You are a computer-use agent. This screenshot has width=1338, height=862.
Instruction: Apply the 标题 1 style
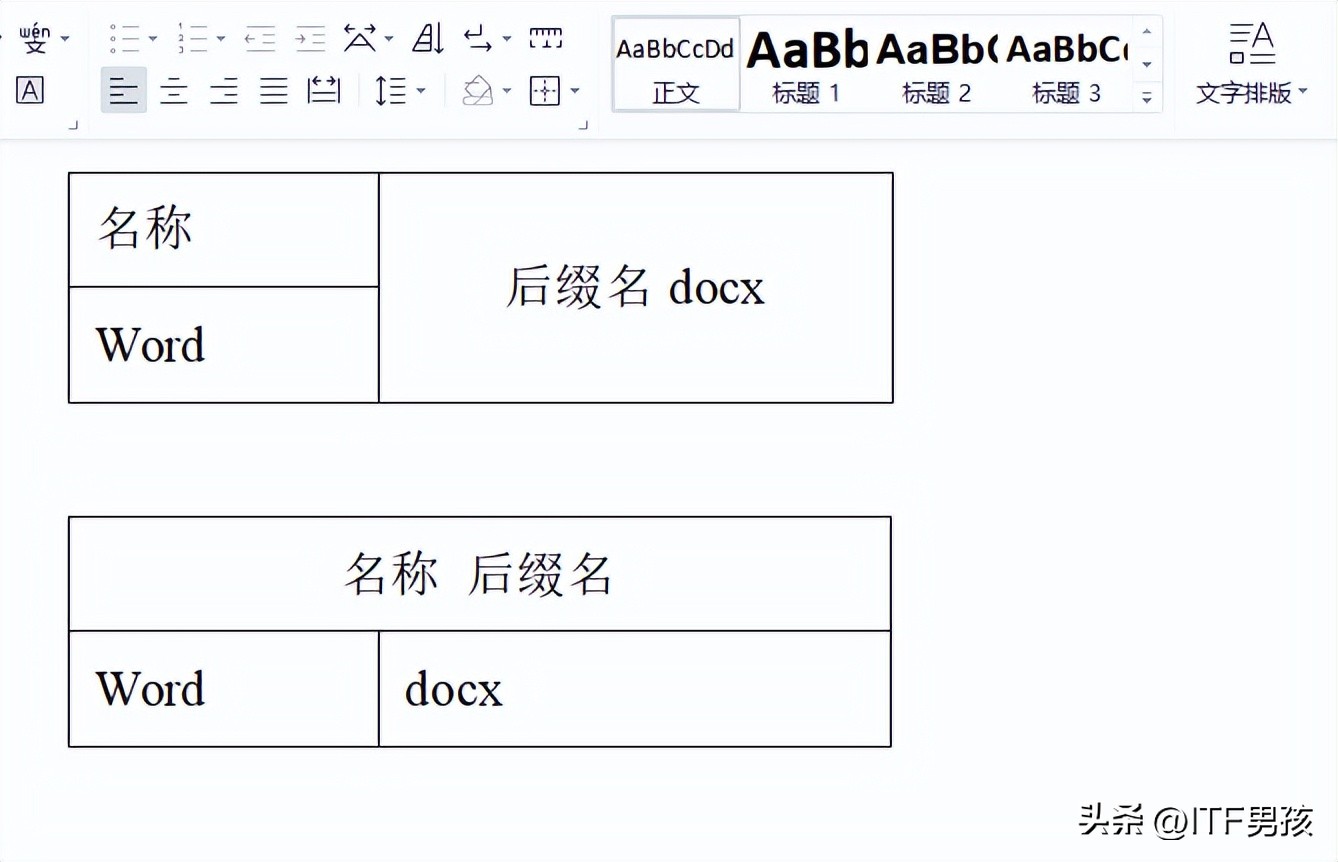click(806, 60)
